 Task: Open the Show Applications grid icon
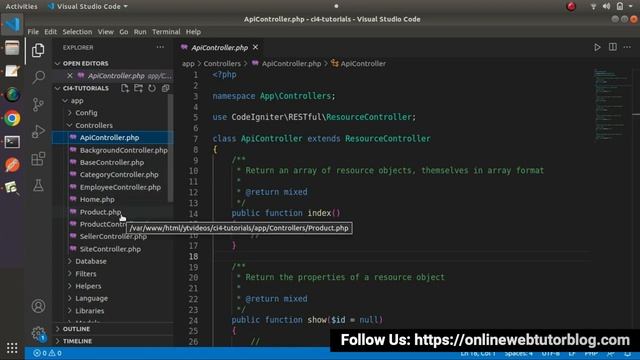12,348
